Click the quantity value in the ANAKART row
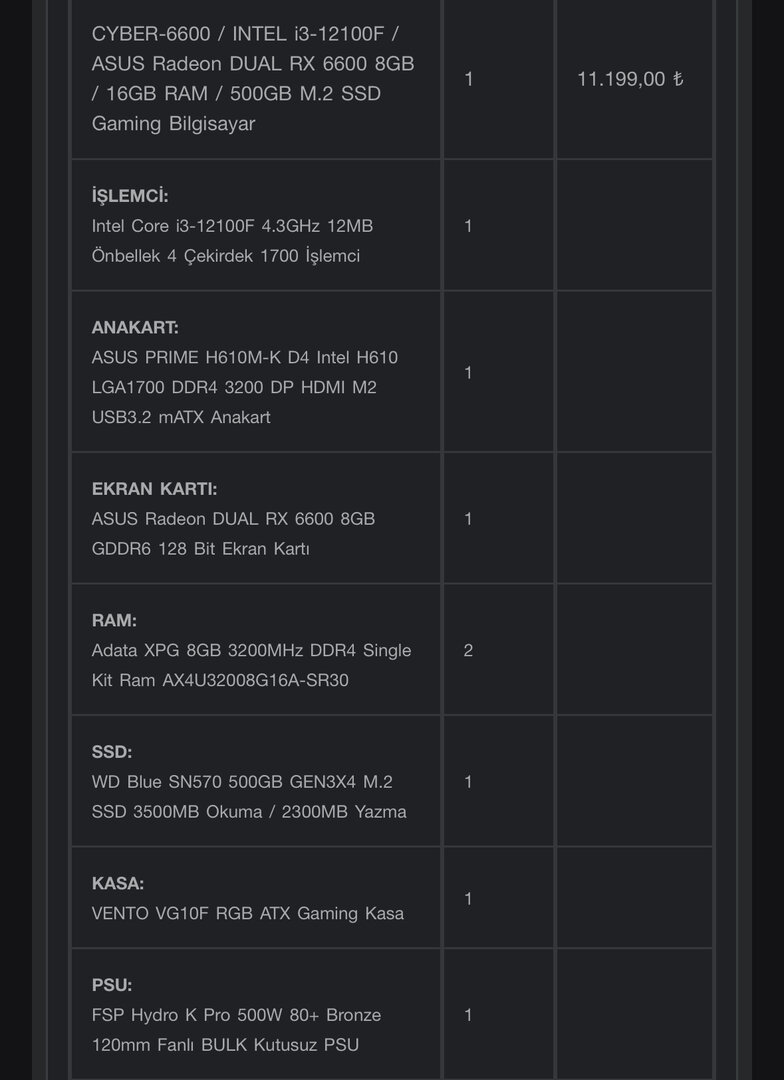Screen dimensions: 784x1080 pyautogui.click(x=469, y=372)
